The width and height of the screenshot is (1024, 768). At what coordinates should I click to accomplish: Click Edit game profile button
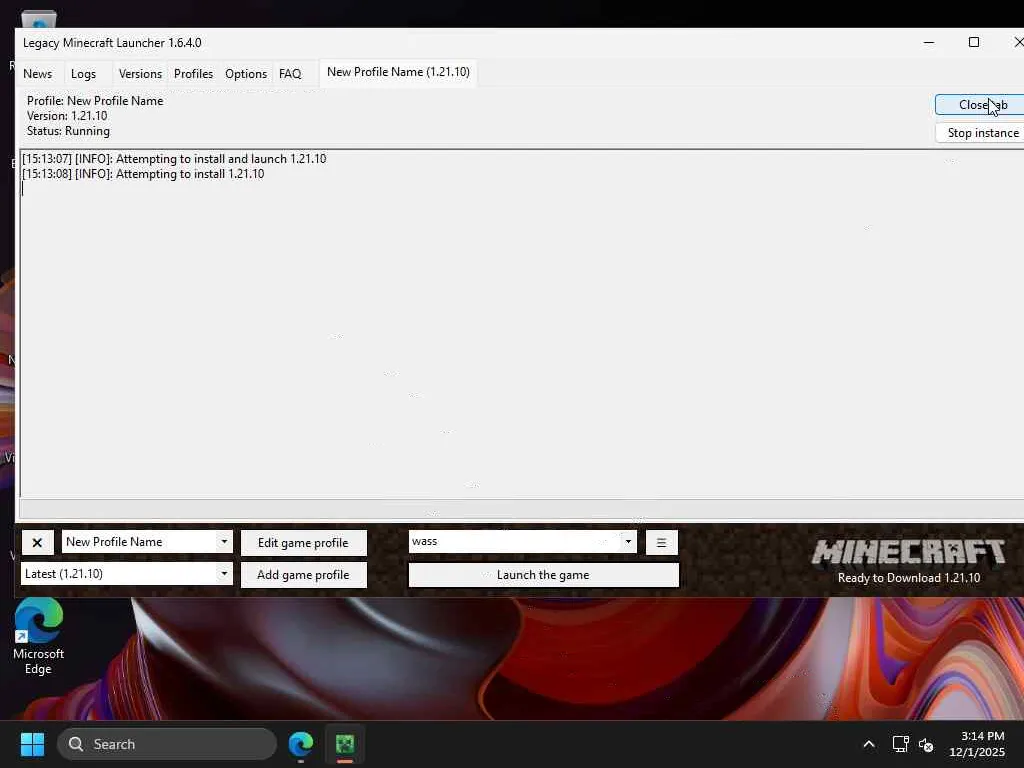click(303, 543)
